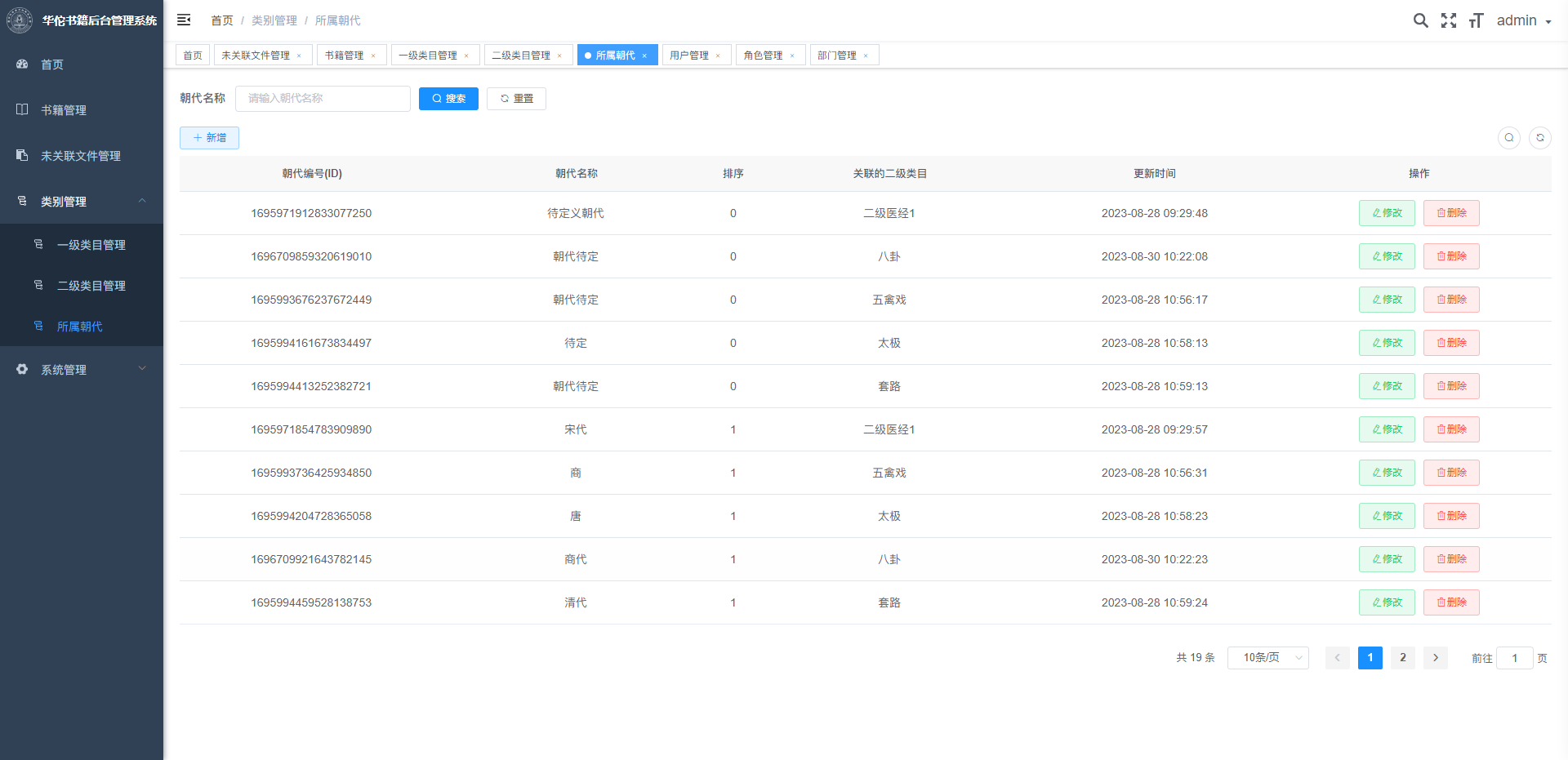The height and width of the screenshot is (760, 1568).
Task: Click the dashboard icon beside 首页
Action: coord(22,64)
